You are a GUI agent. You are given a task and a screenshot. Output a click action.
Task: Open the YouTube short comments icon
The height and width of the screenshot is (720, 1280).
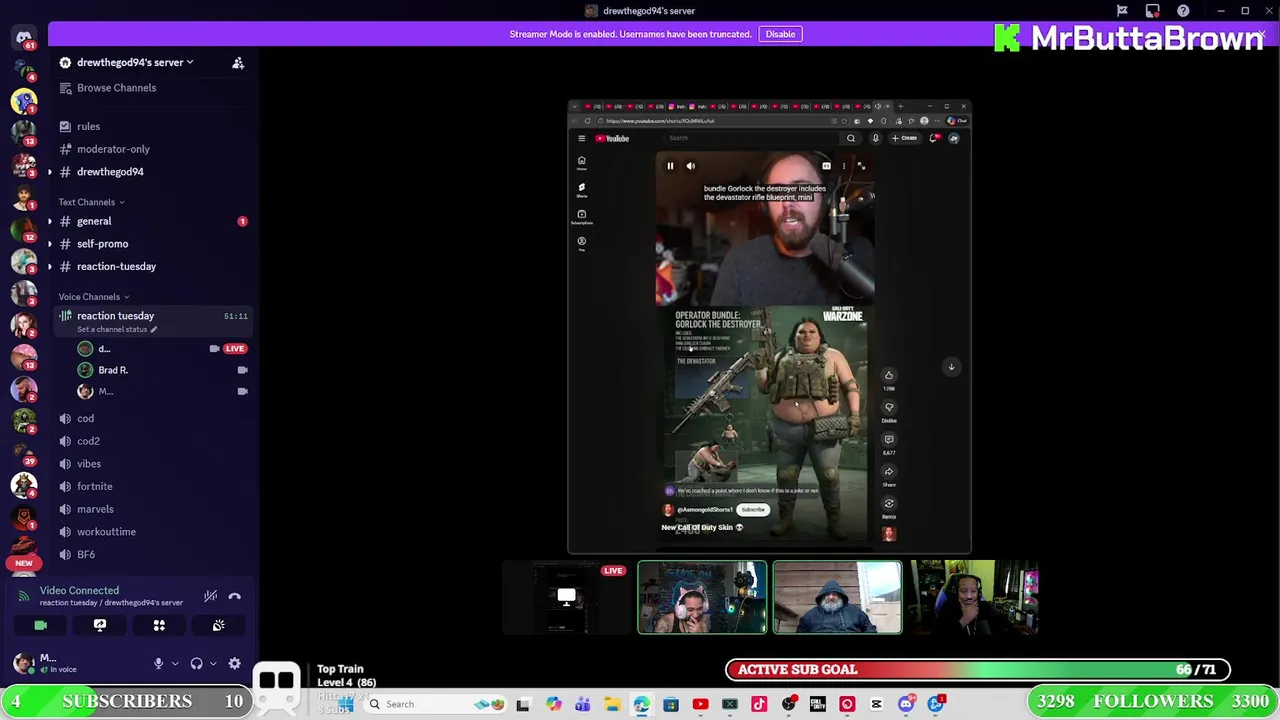coord(888,439)
